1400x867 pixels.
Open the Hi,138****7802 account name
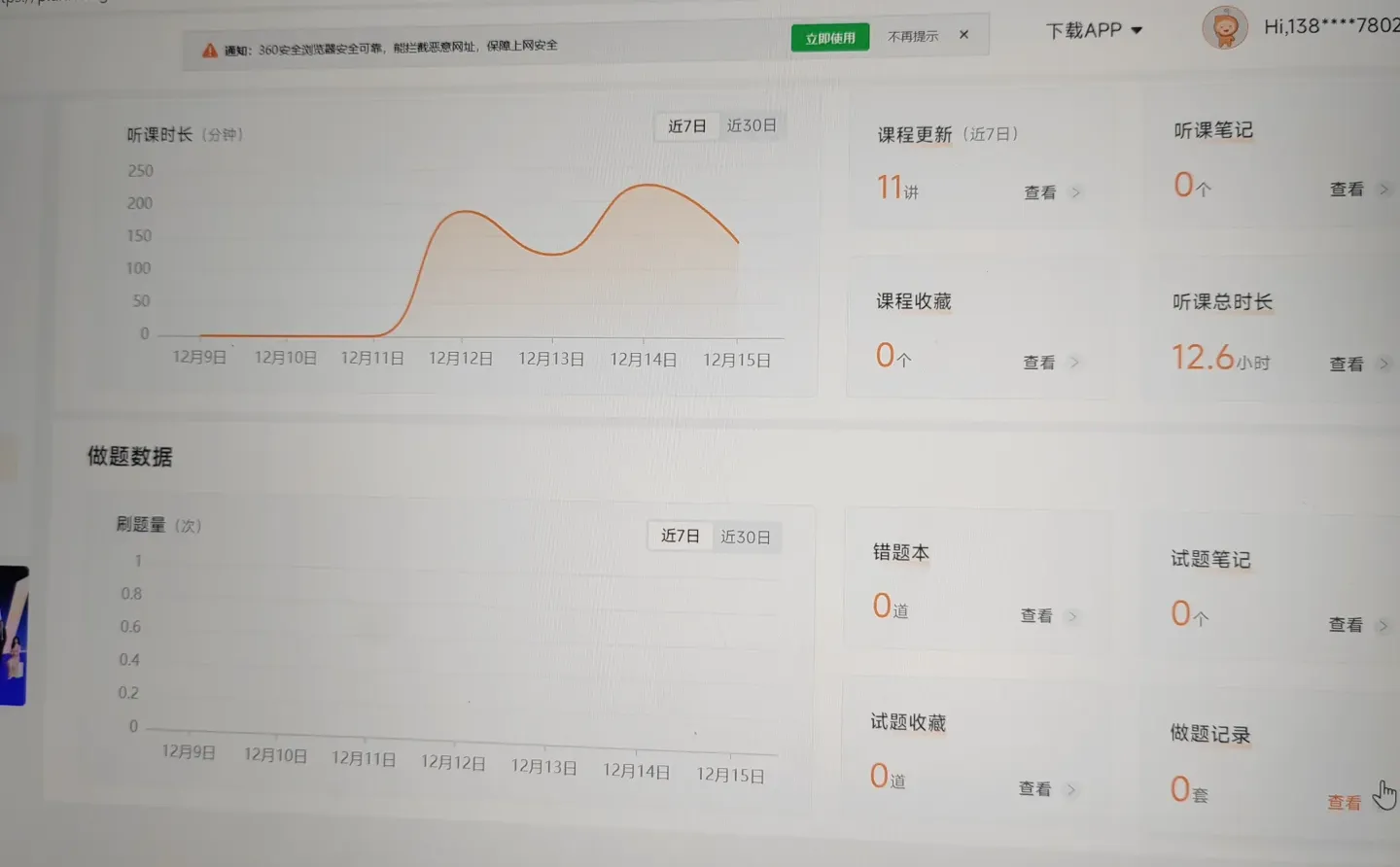tap(1331, 25)
